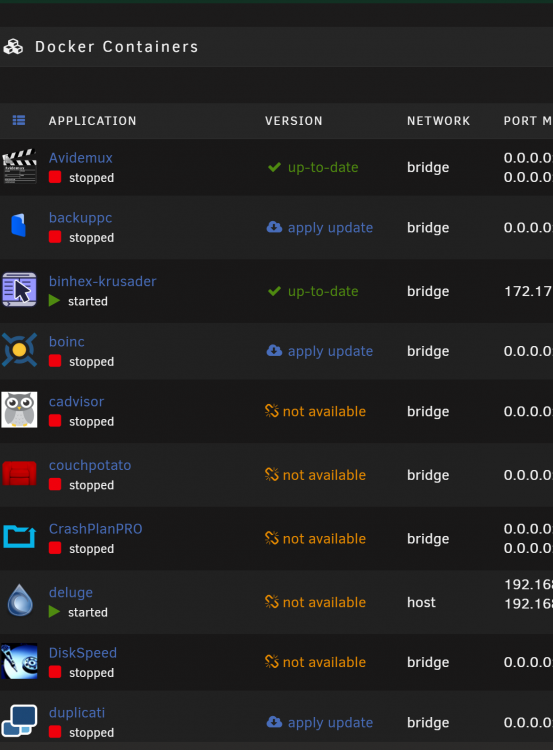Click the CrashPlanPRO folder icon

pyautogui.click(x=19, y=537)
